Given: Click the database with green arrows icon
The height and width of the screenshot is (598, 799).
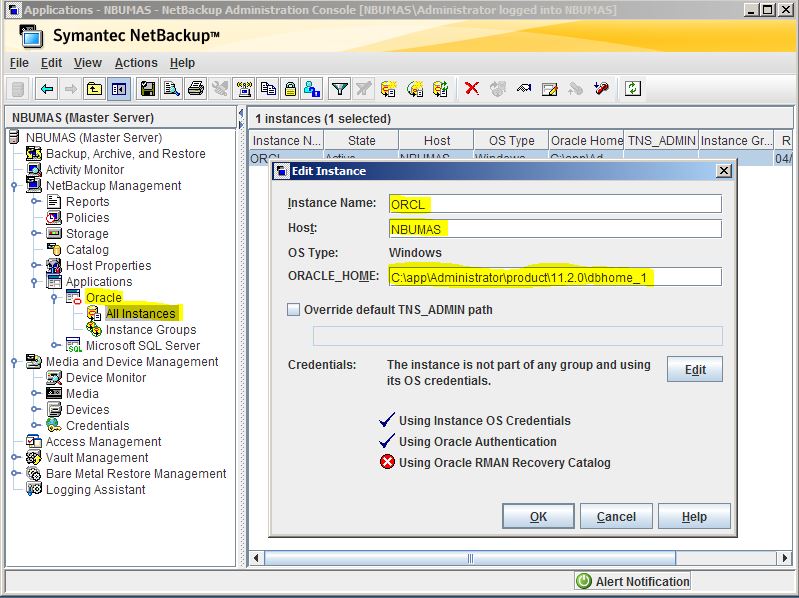Looking at the screenshot, I should pyautogui.click(x=440, y=89).
